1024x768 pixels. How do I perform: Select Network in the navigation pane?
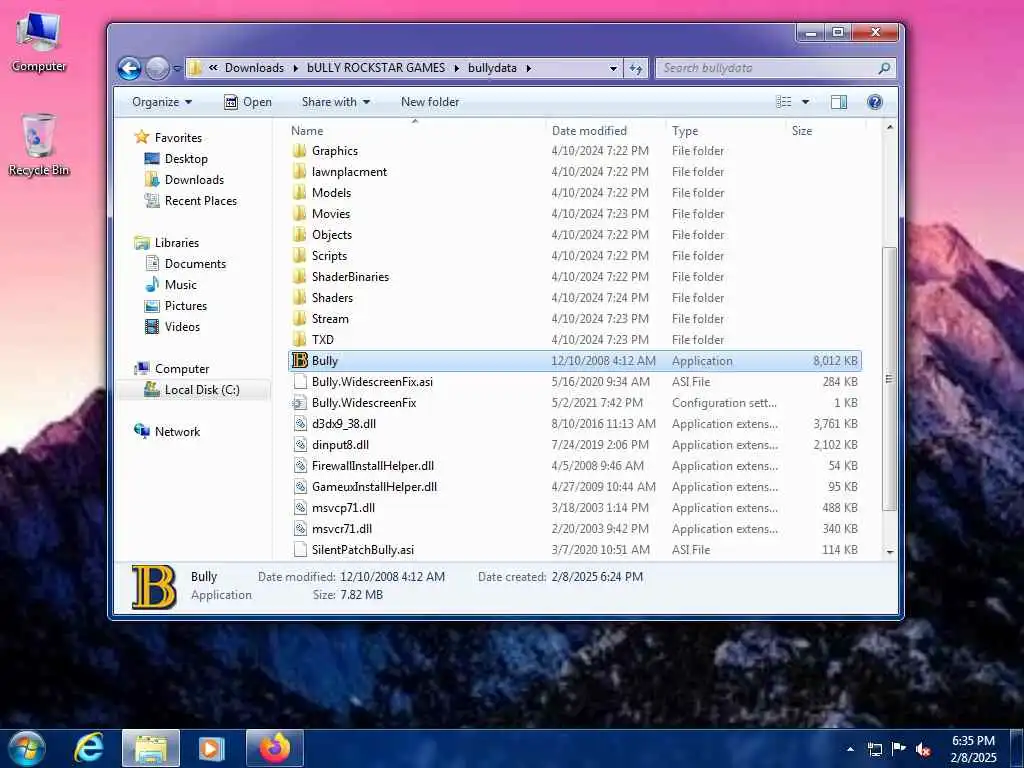pyautogui.click(x=177, y=432)
